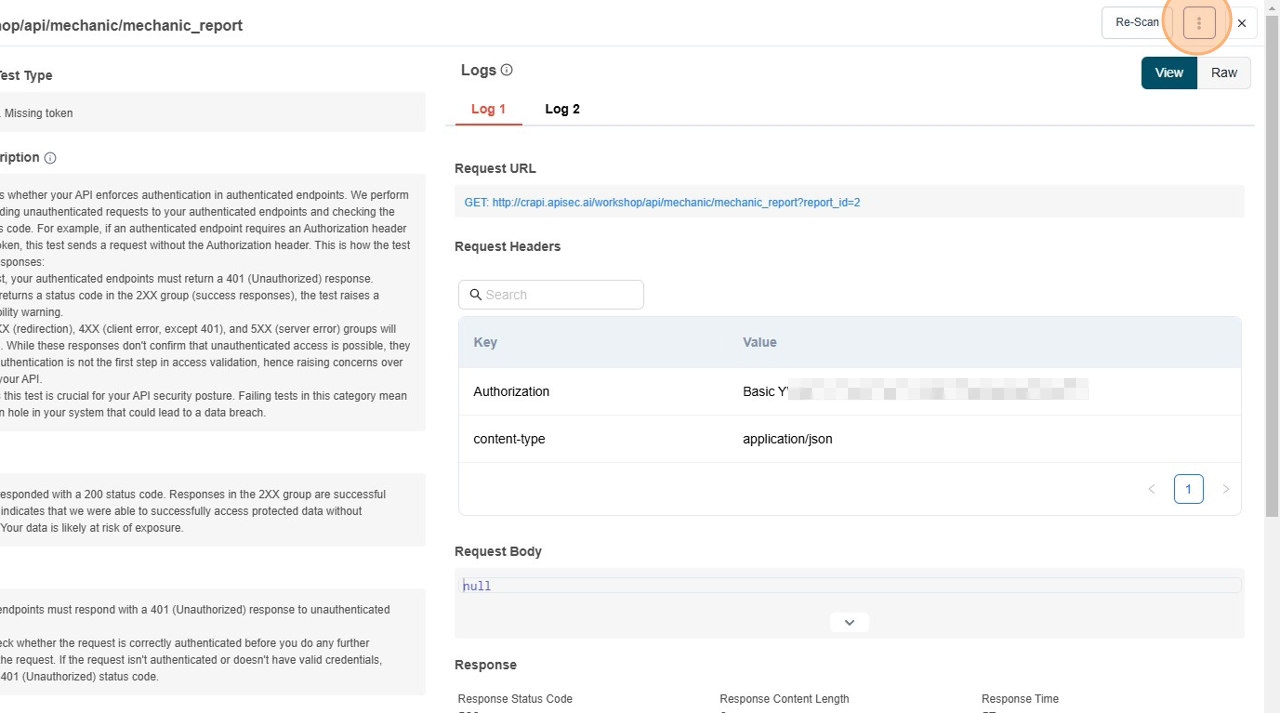Open the three-dot more options menu
This screenshot has height=713, width=1280.
[1198, 23]
